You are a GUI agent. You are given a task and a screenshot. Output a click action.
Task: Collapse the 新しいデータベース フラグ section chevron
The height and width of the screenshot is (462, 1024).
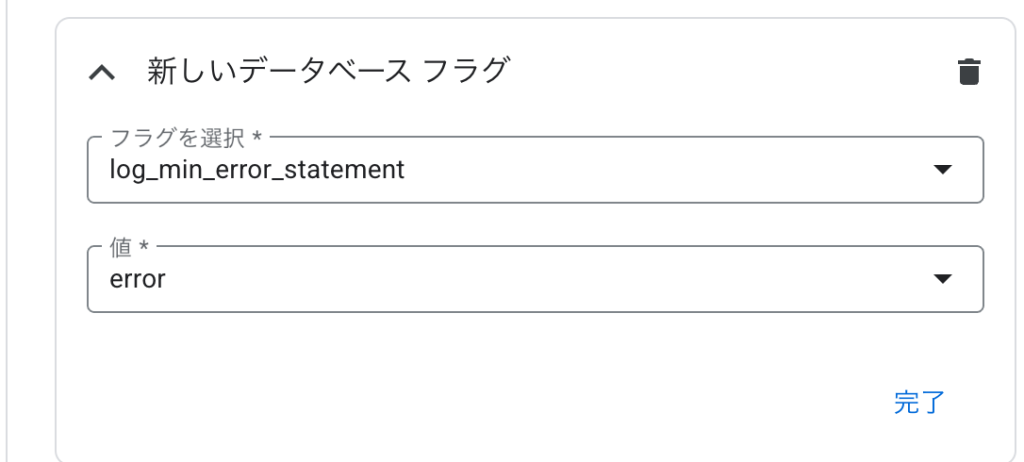pos(102,73)
